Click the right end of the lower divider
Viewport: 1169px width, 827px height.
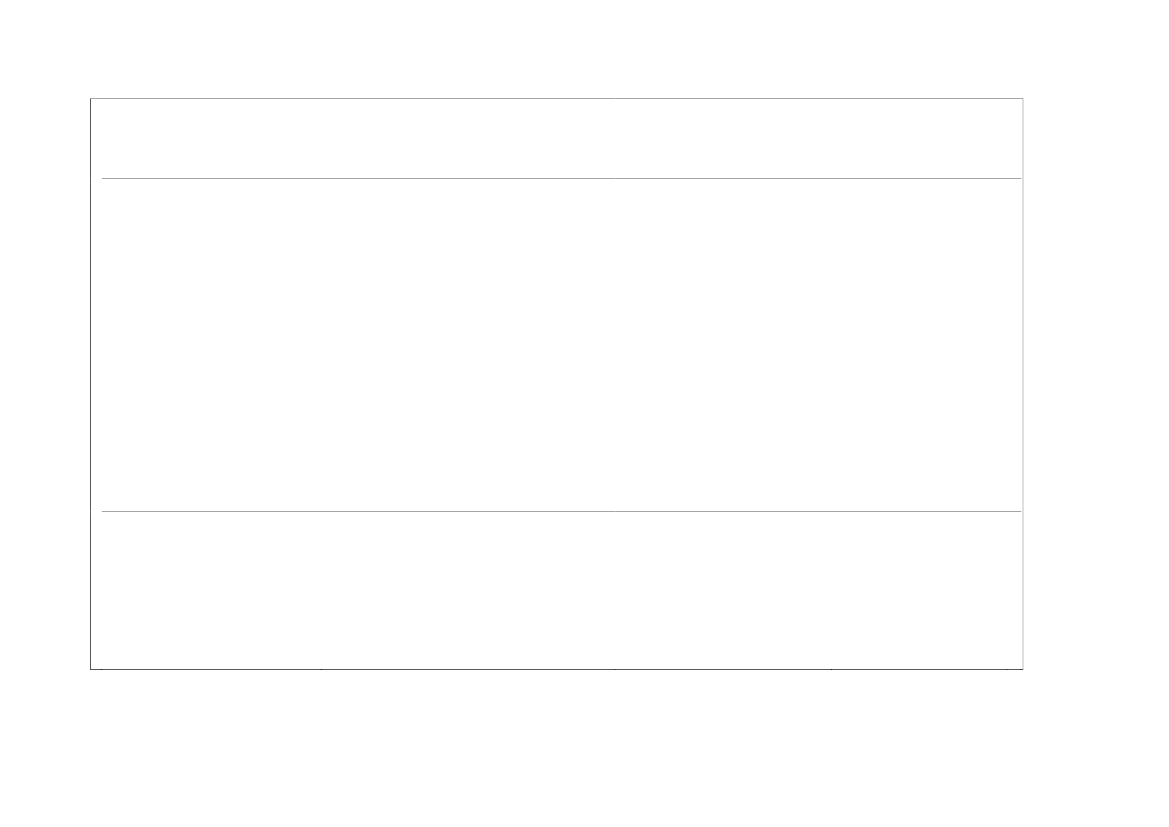coord(1019,512)
